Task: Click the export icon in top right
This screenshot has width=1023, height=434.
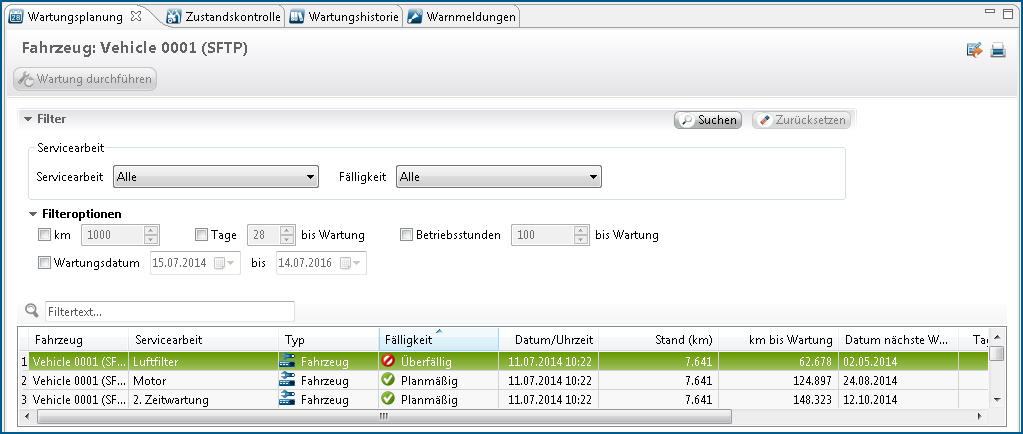Action: coord(974,50)
